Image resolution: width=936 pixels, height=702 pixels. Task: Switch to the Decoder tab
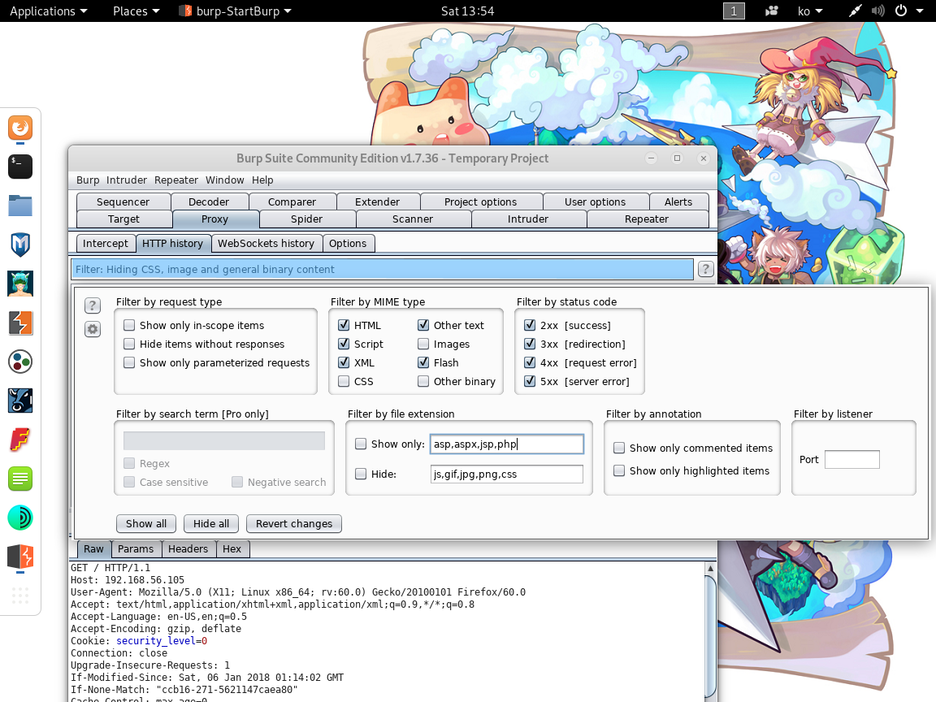click(209, 202)
